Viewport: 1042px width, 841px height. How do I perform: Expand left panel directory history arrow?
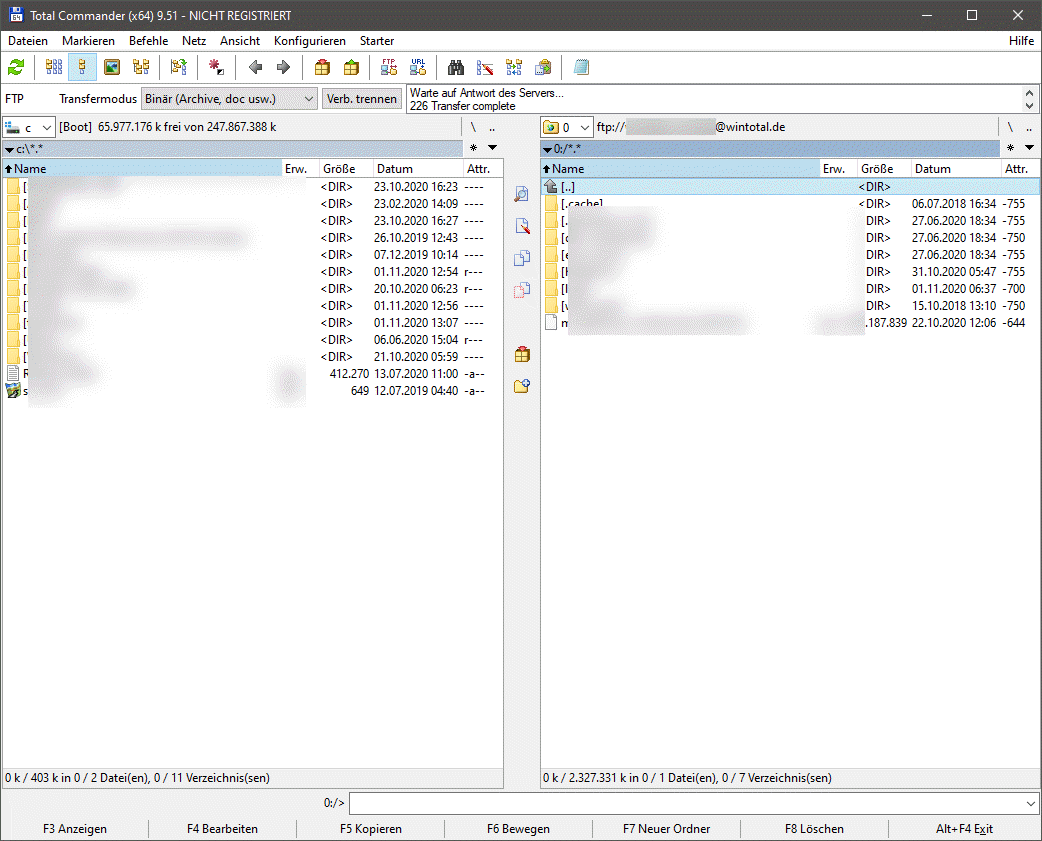coord(492,147)
